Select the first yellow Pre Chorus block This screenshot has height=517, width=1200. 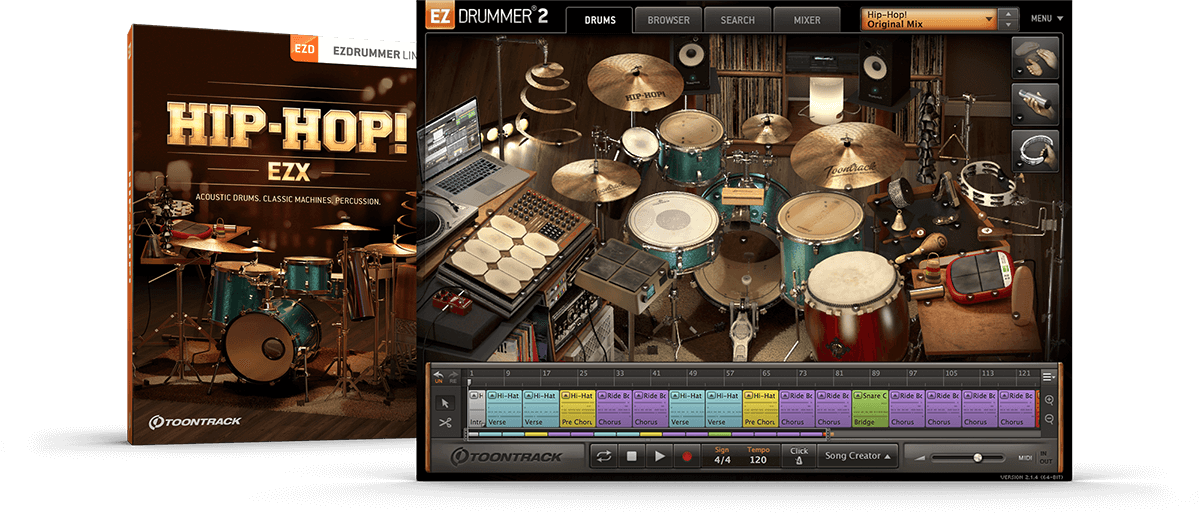pyautogui.click(x=578, y=408)
